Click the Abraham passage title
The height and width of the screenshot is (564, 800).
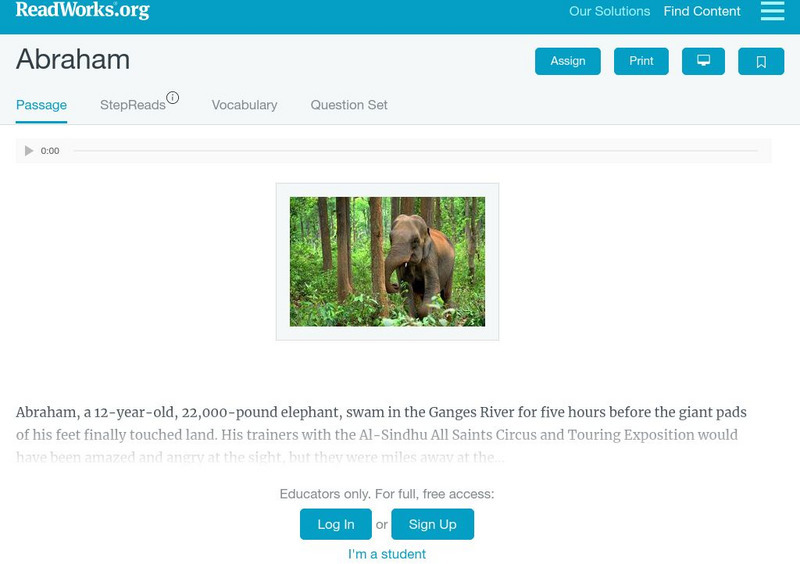click(x=73, y=60)
